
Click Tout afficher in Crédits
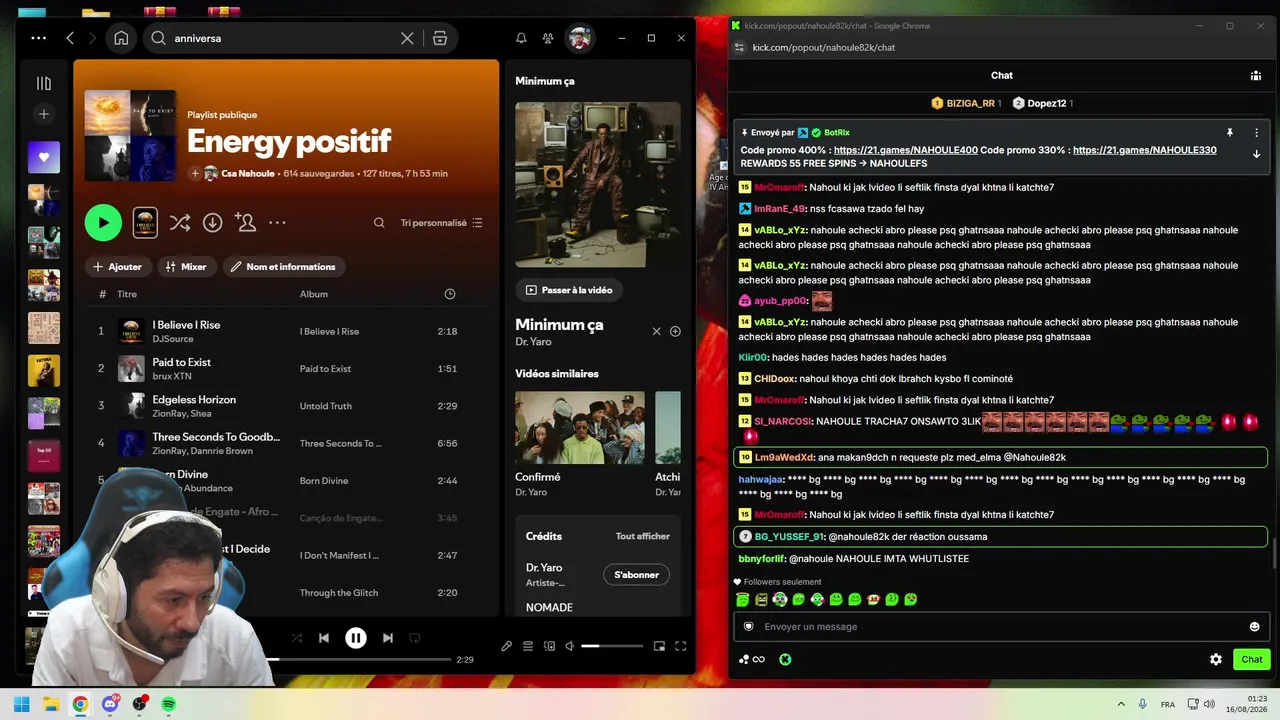[x=643, y=536]
